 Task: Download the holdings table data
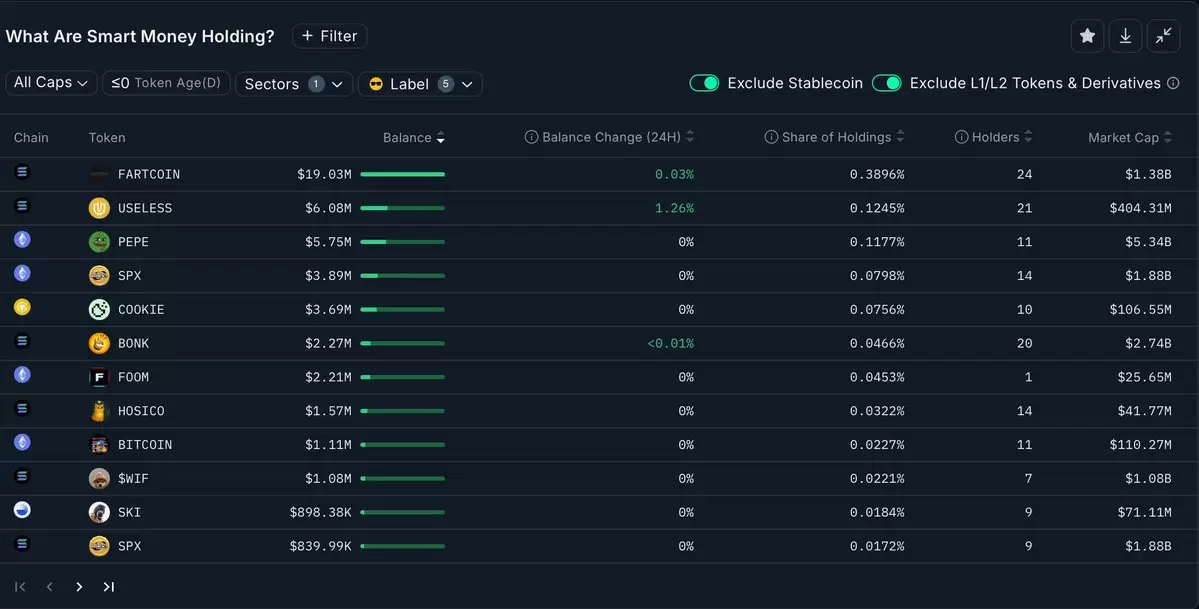1126,36
